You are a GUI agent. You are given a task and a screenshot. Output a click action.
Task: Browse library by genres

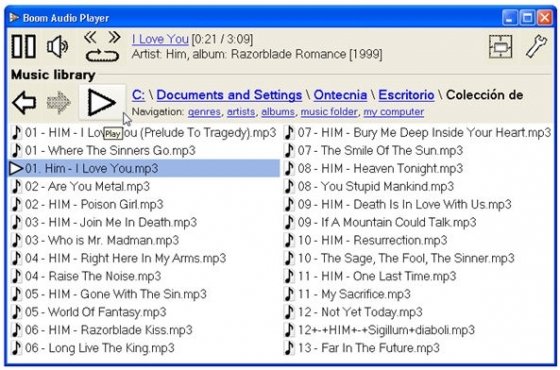pyautogui.click(x=204, y=112)
